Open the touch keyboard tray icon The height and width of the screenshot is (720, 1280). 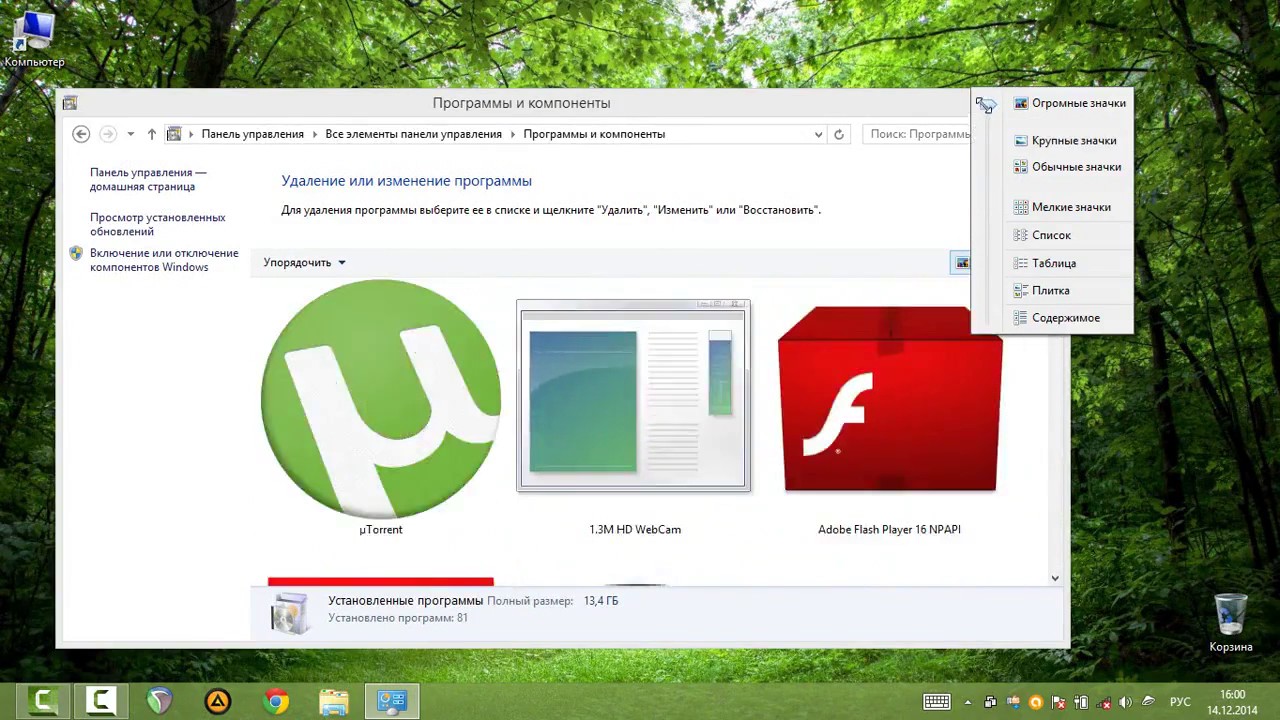[x=937, y=701]
